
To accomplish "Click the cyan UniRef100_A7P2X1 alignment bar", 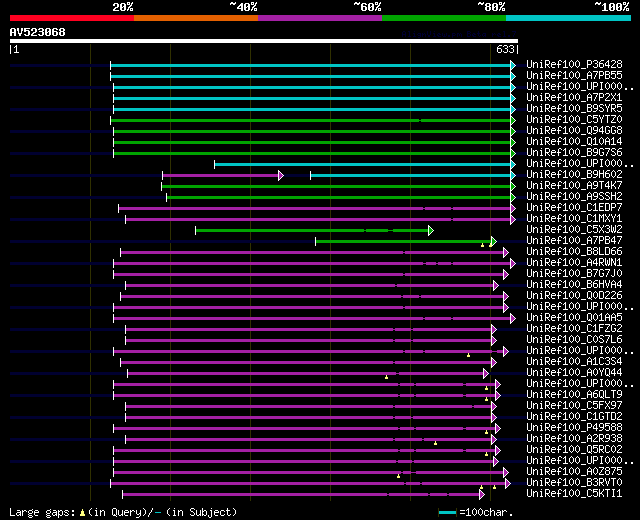I will click(312, 98).
